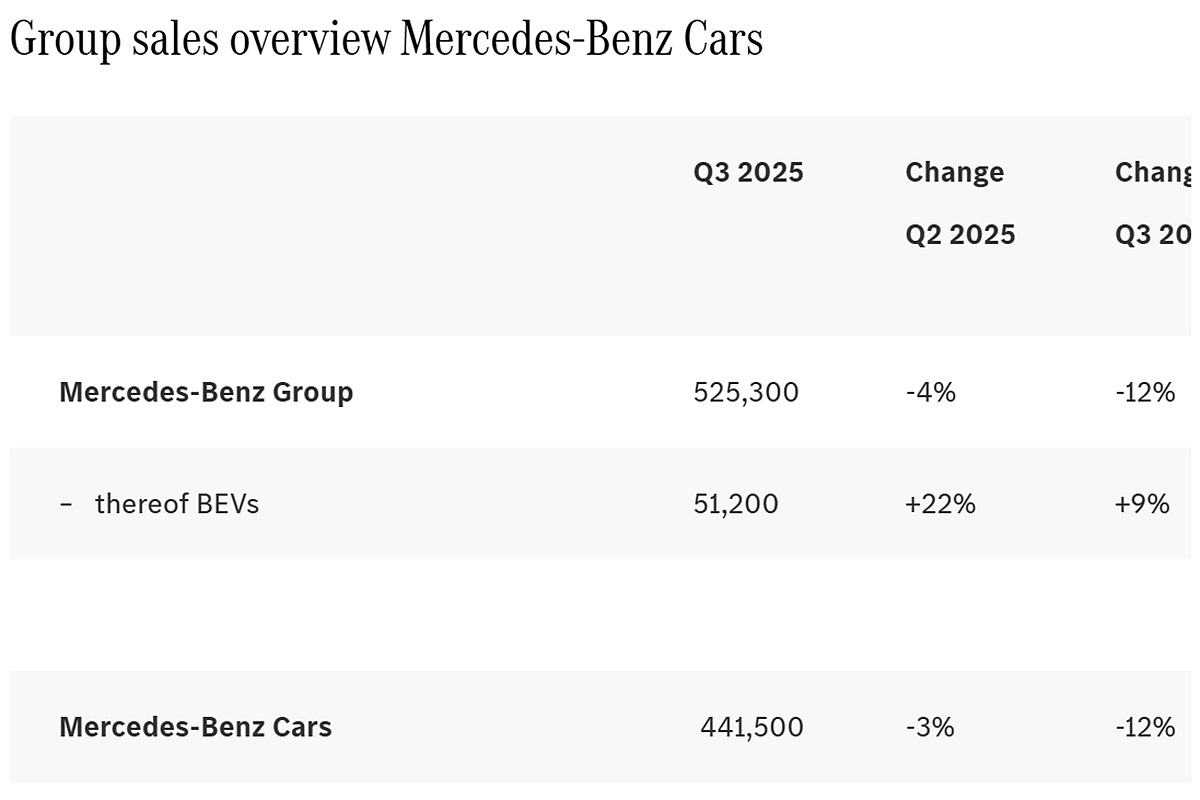The width and height of the screenshot is (1200, 800).
Task: Click -12% in the Mercedes-Benz Group row
Action: click(x=1145, y=392)
